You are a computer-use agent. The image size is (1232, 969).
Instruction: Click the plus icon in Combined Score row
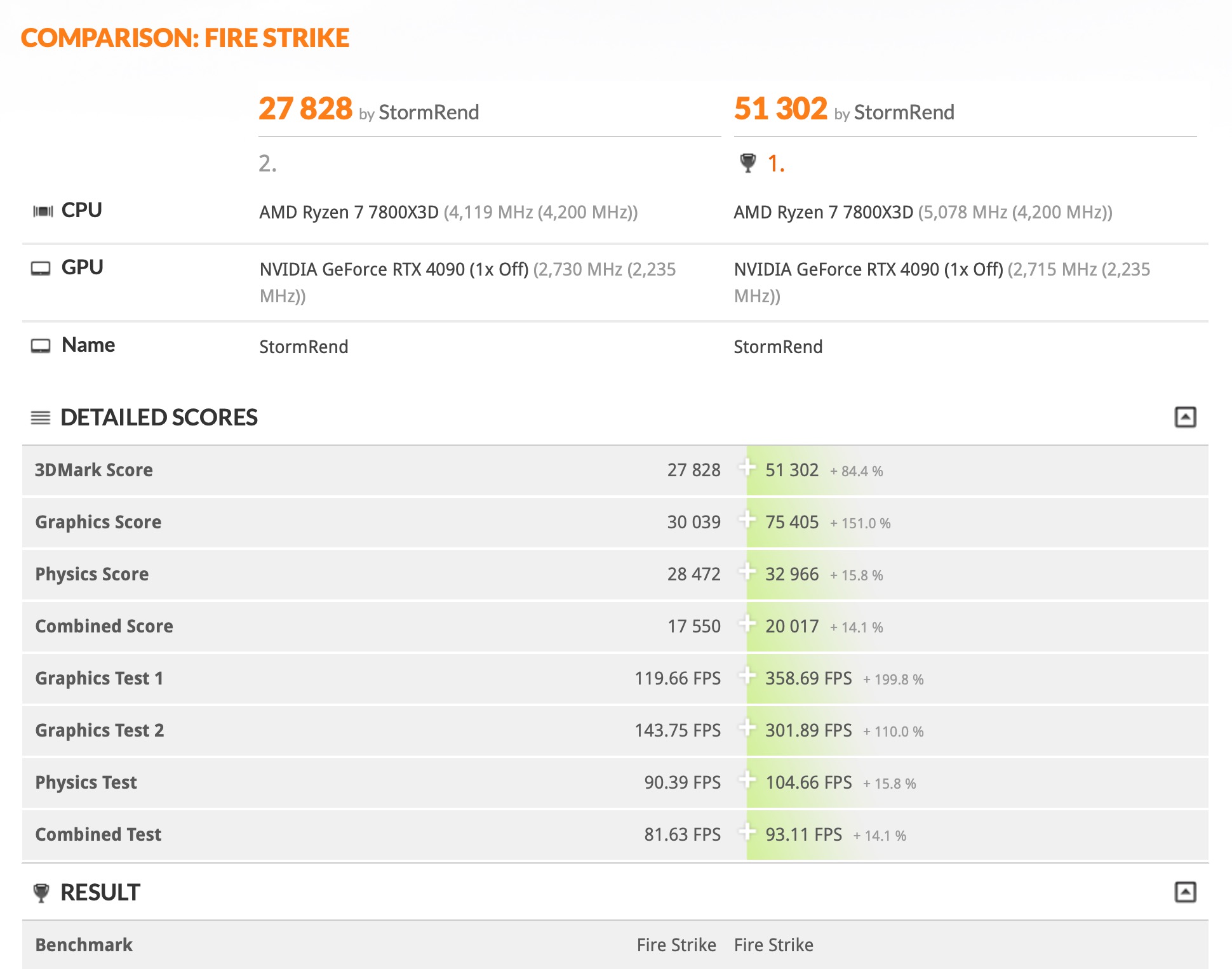(747, 624)
